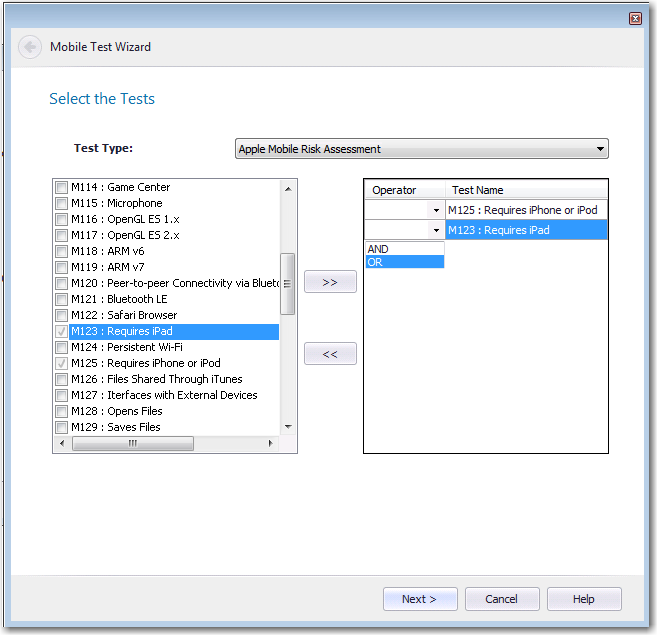
Task: Enable the M121 : Bluetooth LE checkbox
Action: point(62,299)
